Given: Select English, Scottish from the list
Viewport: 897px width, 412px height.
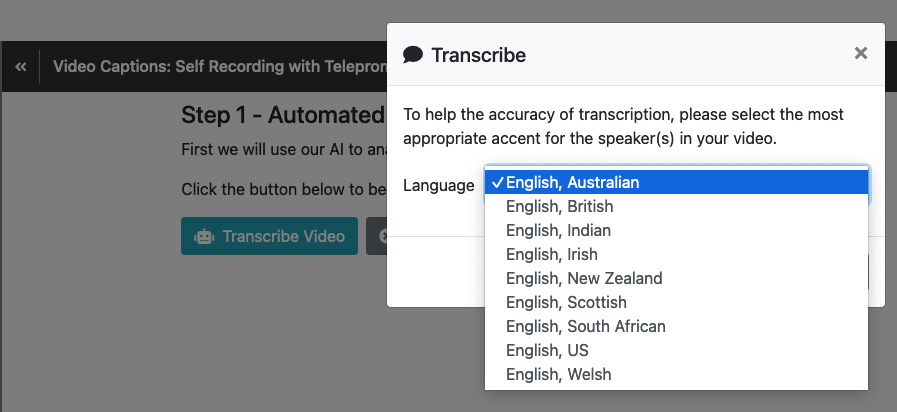Looking at the screenshot, I should pos(676,302).
